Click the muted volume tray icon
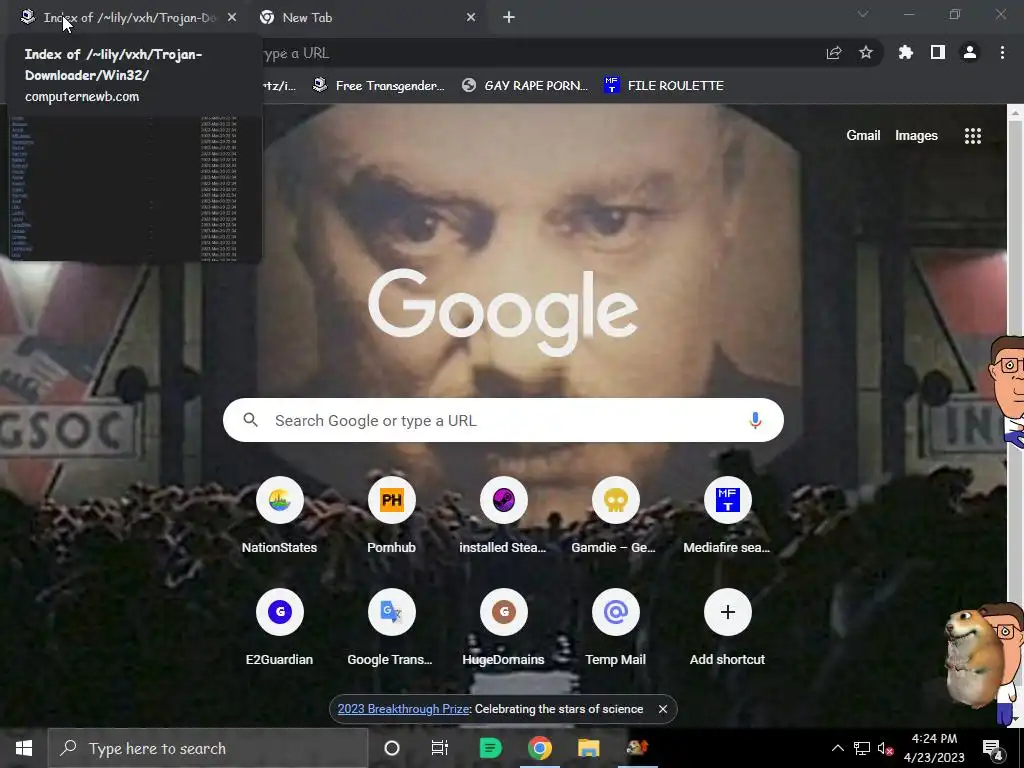1024x768 pixels. pos(886,748)
